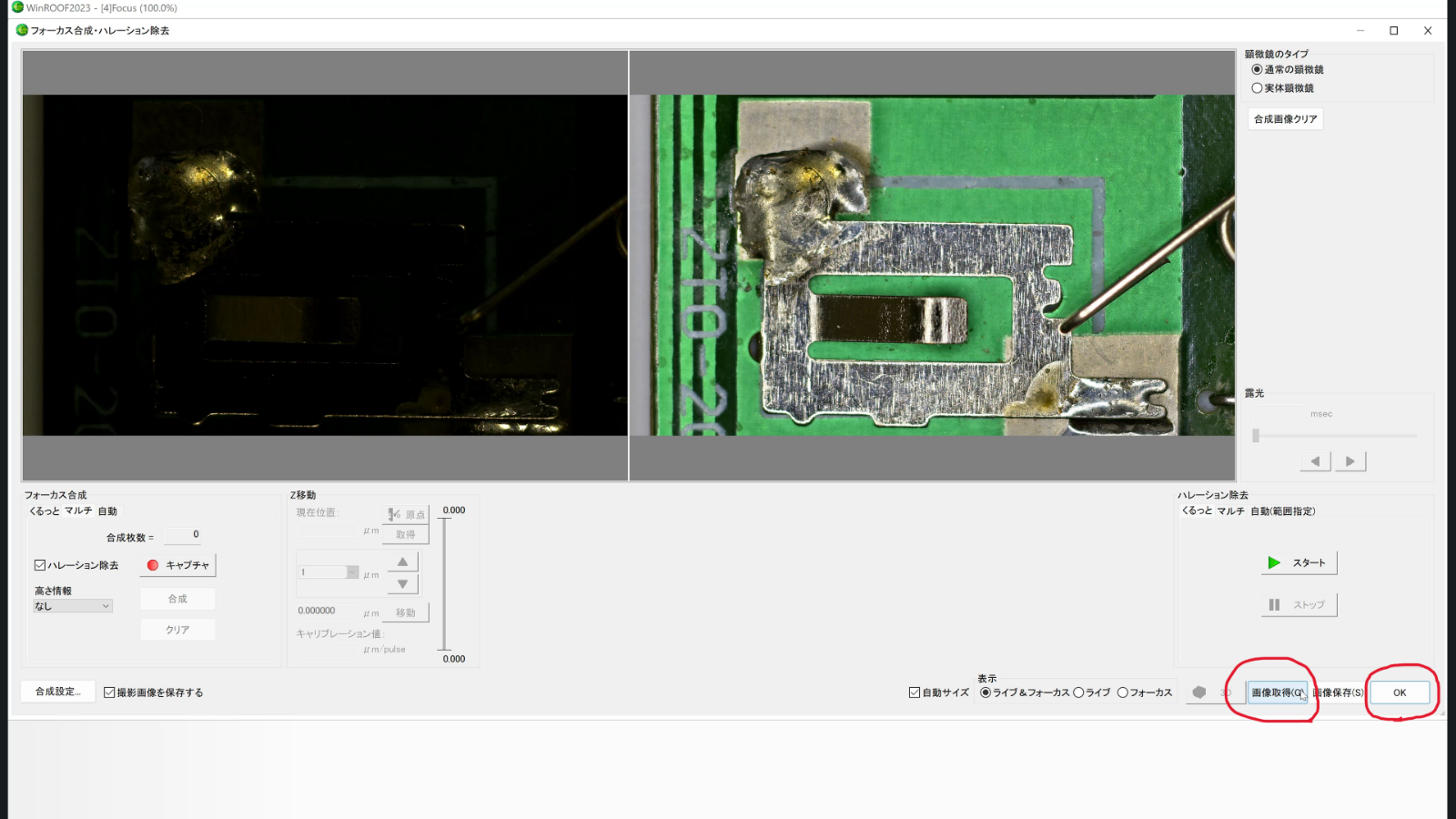The image size is (1456, 819).
Task: Switch to 自動 tab in フォーカス合成 panel
Action: (x=107, y=511)
